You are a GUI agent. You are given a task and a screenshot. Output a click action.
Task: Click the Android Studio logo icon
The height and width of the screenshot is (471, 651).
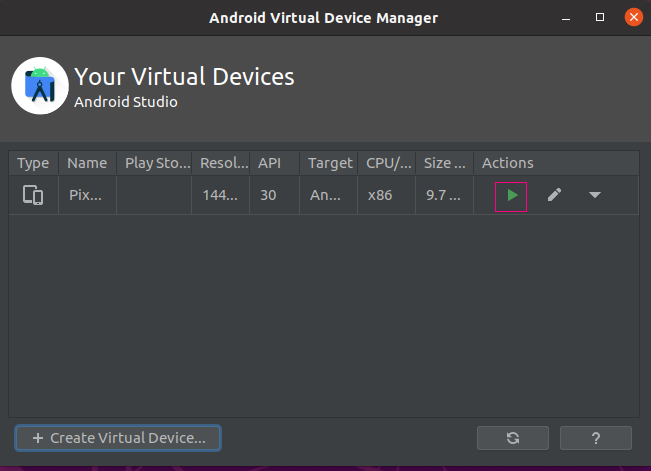coord(40,86)
